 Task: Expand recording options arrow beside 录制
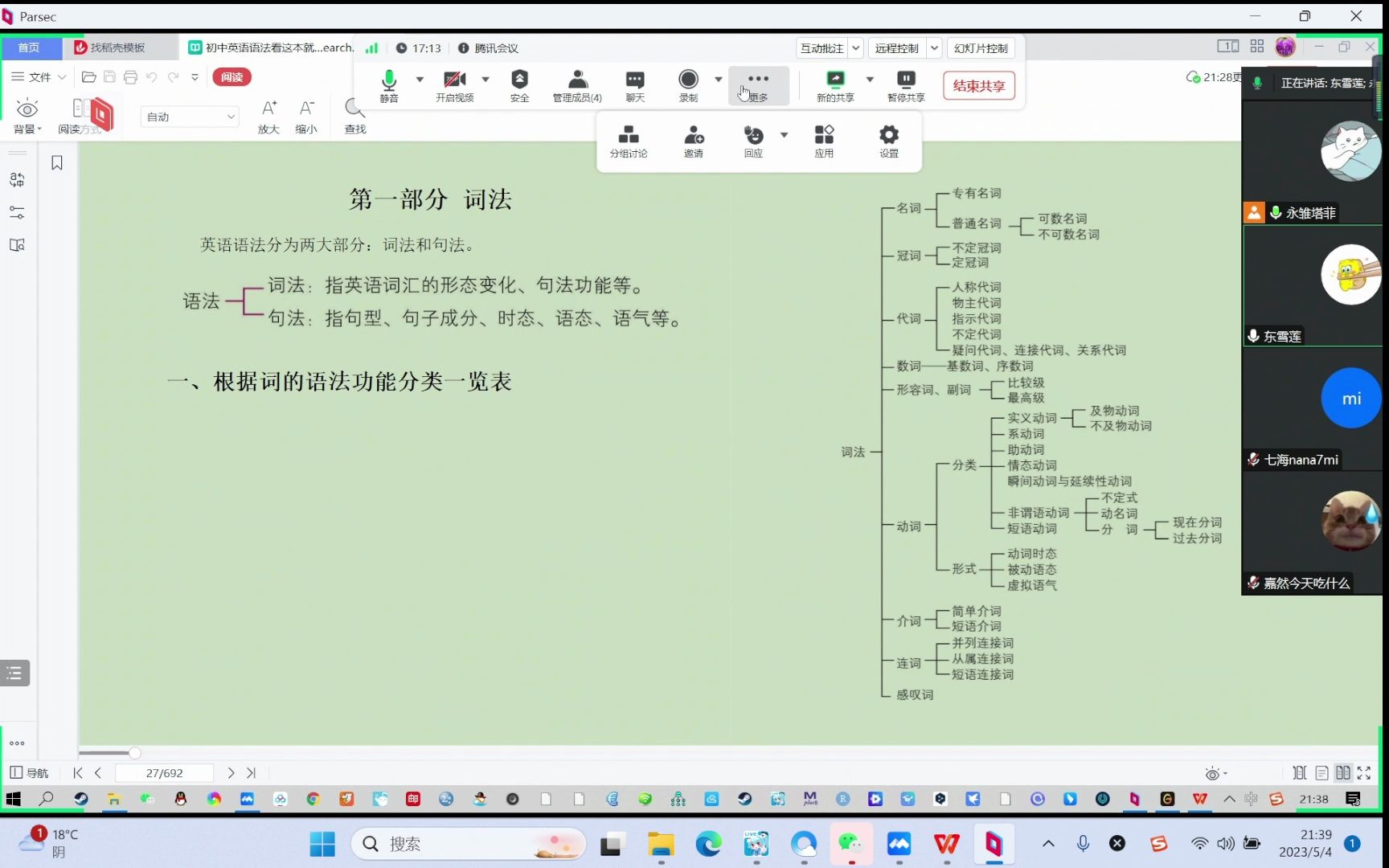[x=719, y=80]
